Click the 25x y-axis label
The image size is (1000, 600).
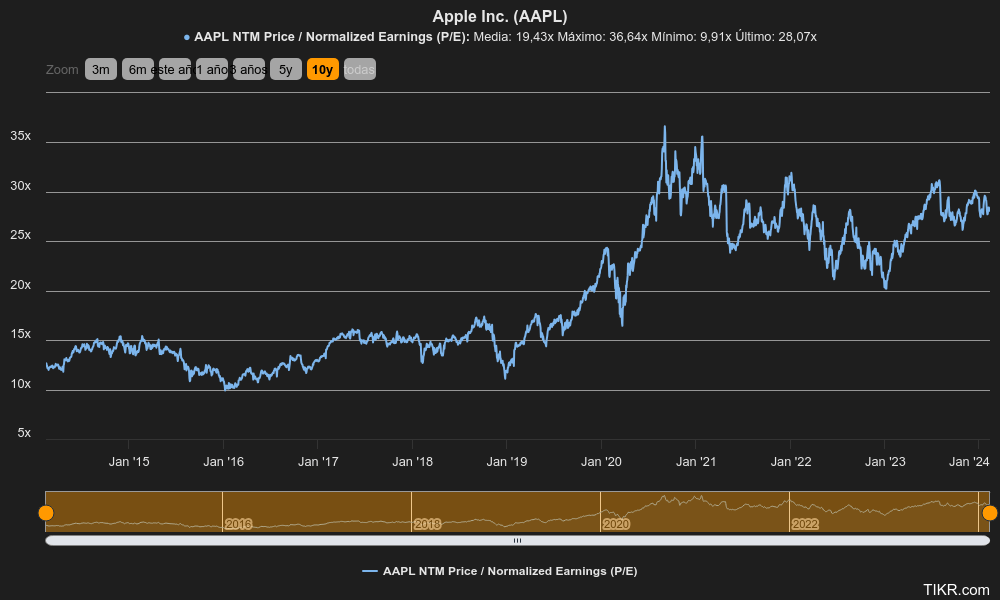(x=20, y=235)
